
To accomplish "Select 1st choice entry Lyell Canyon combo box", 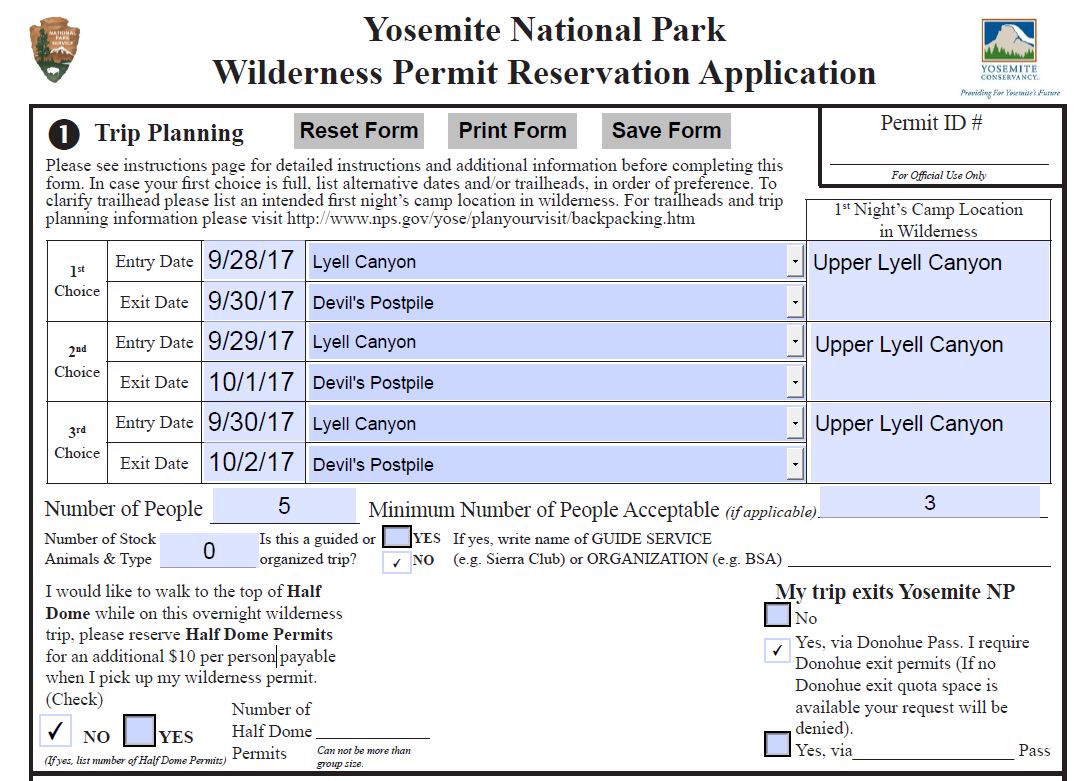I will click(x=555, y=262).
